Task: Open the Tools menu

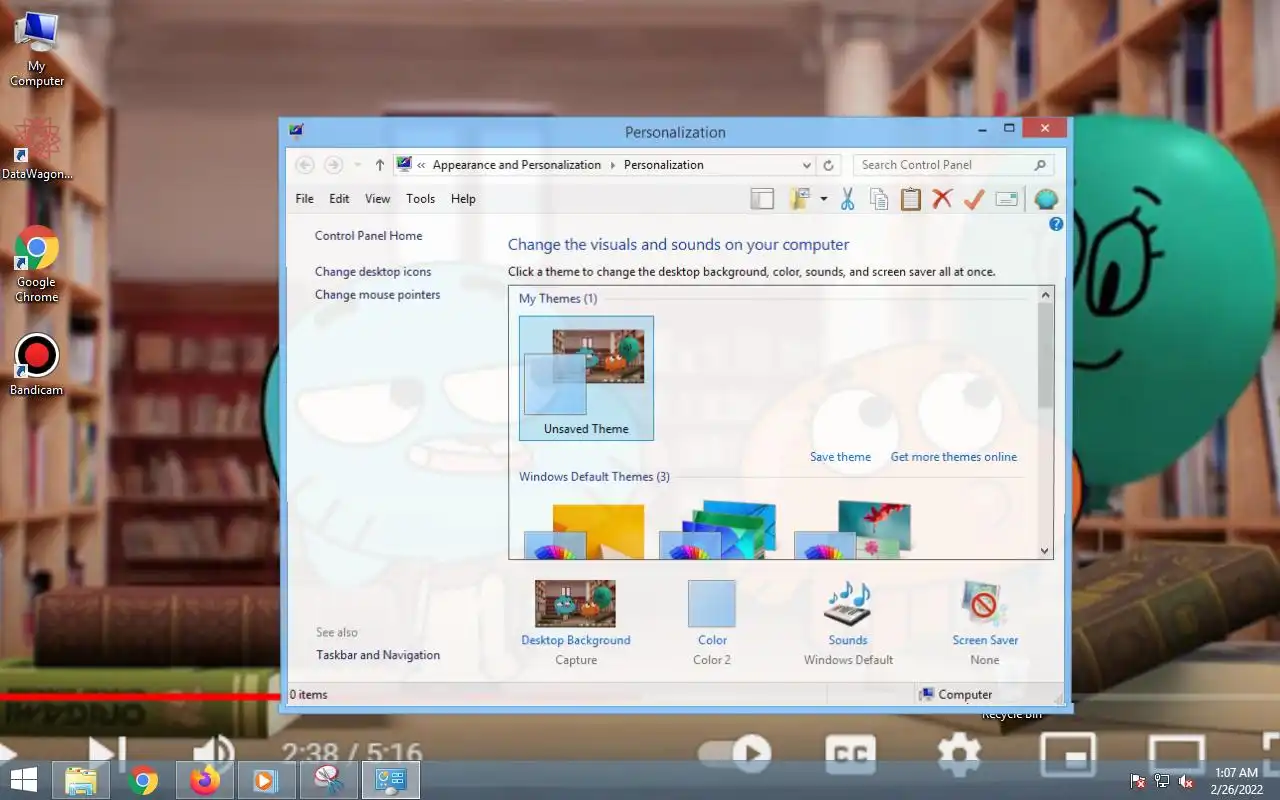Action: (420, 199)
